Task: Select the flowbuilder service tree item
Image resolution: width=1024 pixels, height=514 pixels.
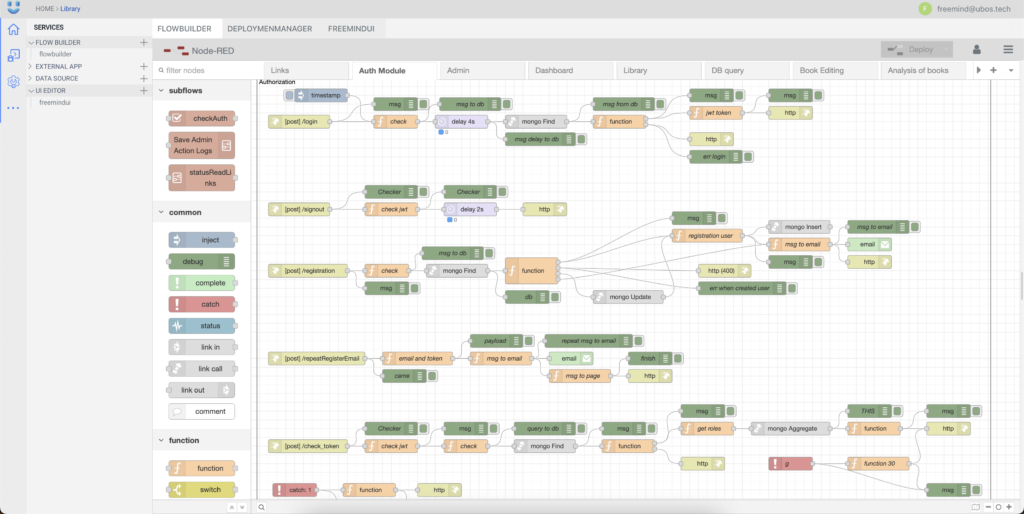Action: (56, 54)
